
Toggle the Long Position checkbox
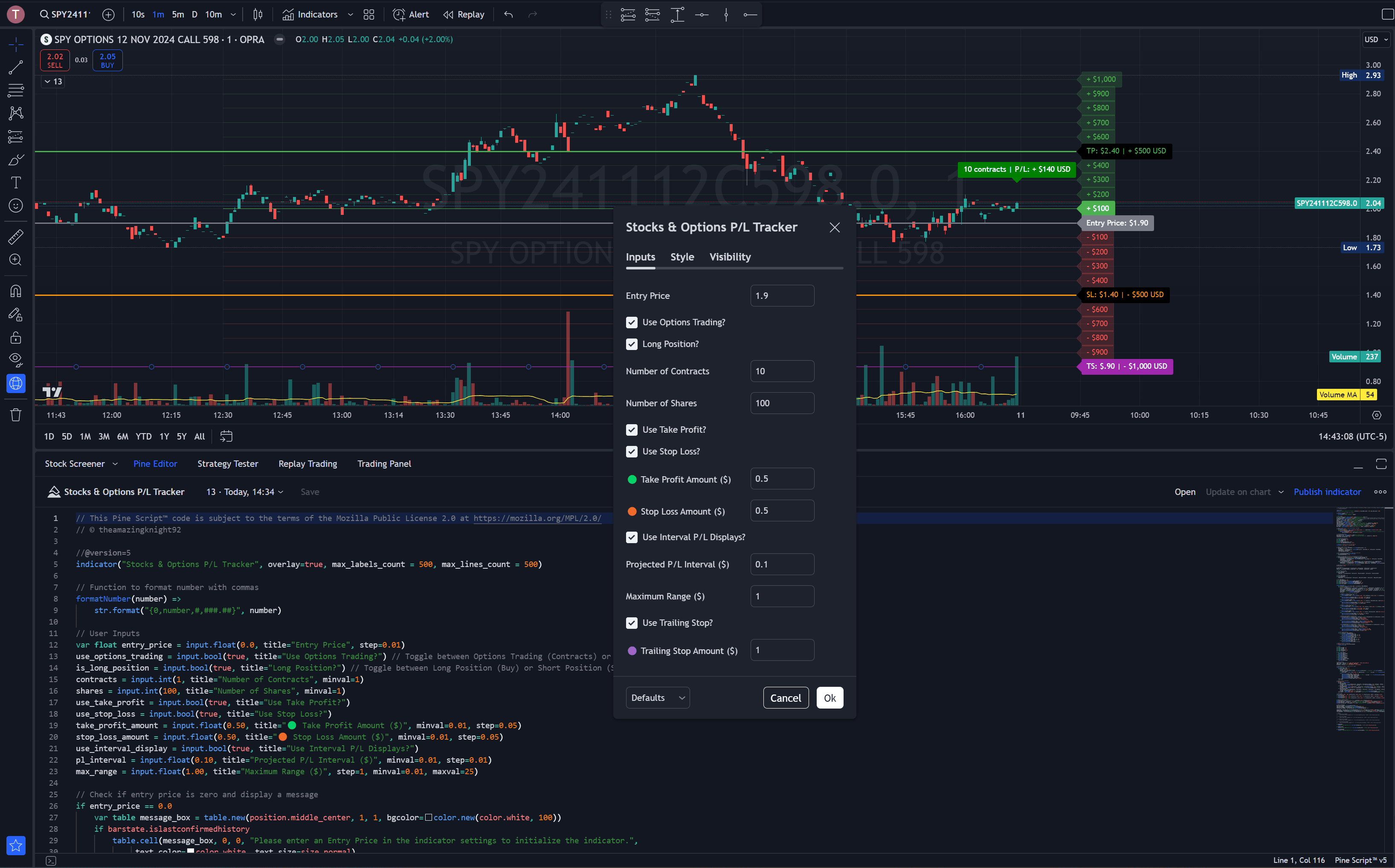coord(632,344)
